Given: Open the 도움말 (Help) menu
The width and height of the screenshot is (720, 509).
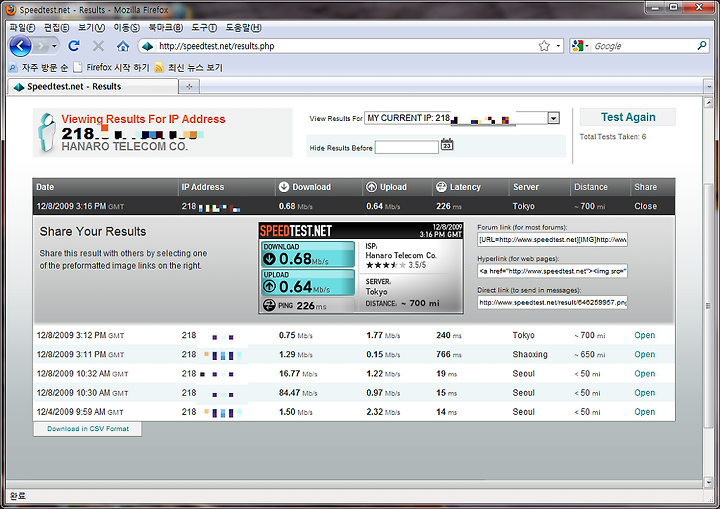Looking at the screenshot, I should [x=243, y=28].
